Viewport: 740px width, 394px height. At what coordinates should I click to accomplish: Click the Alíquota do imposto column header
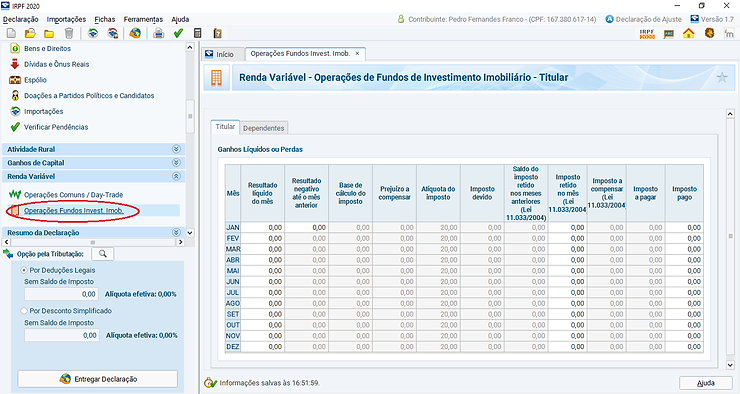[x=438, y=193]
